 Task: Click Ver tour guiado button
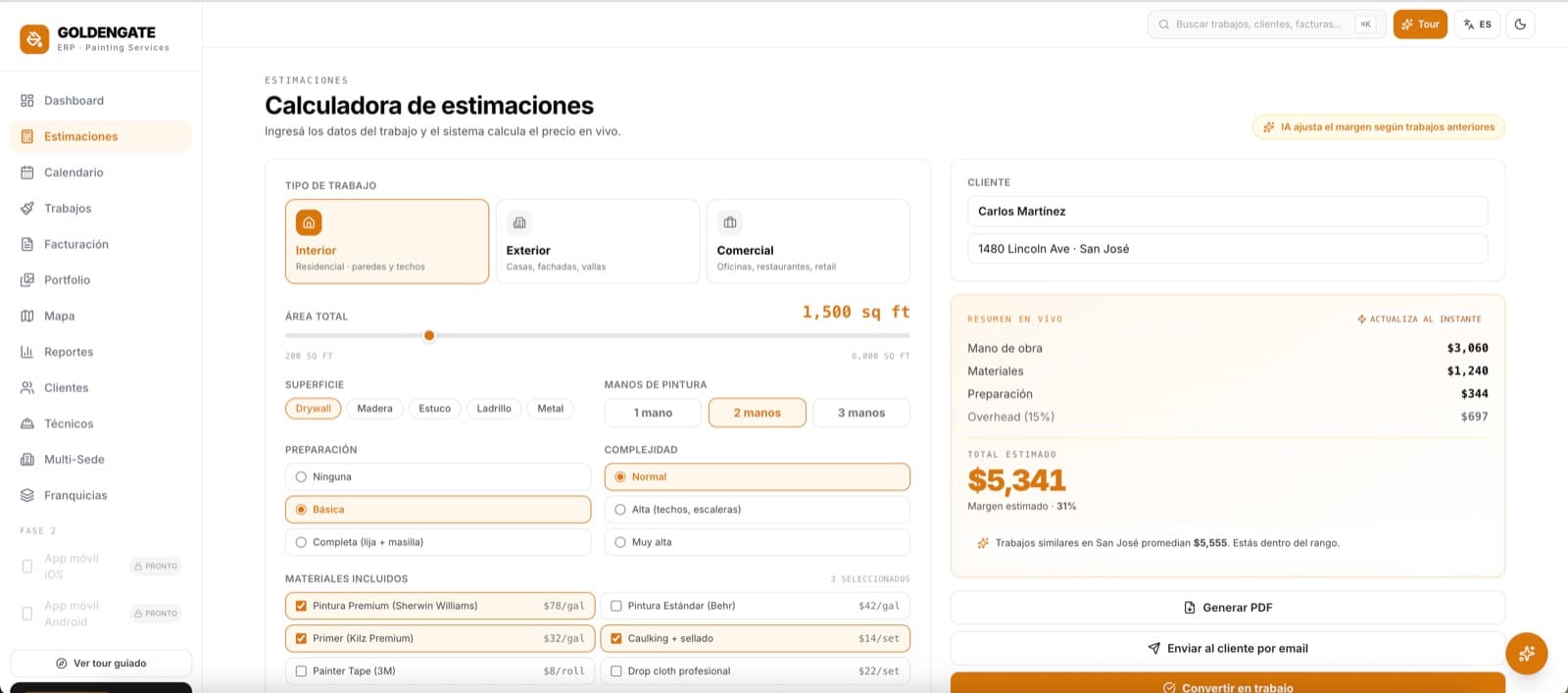[x=101, y=664]
